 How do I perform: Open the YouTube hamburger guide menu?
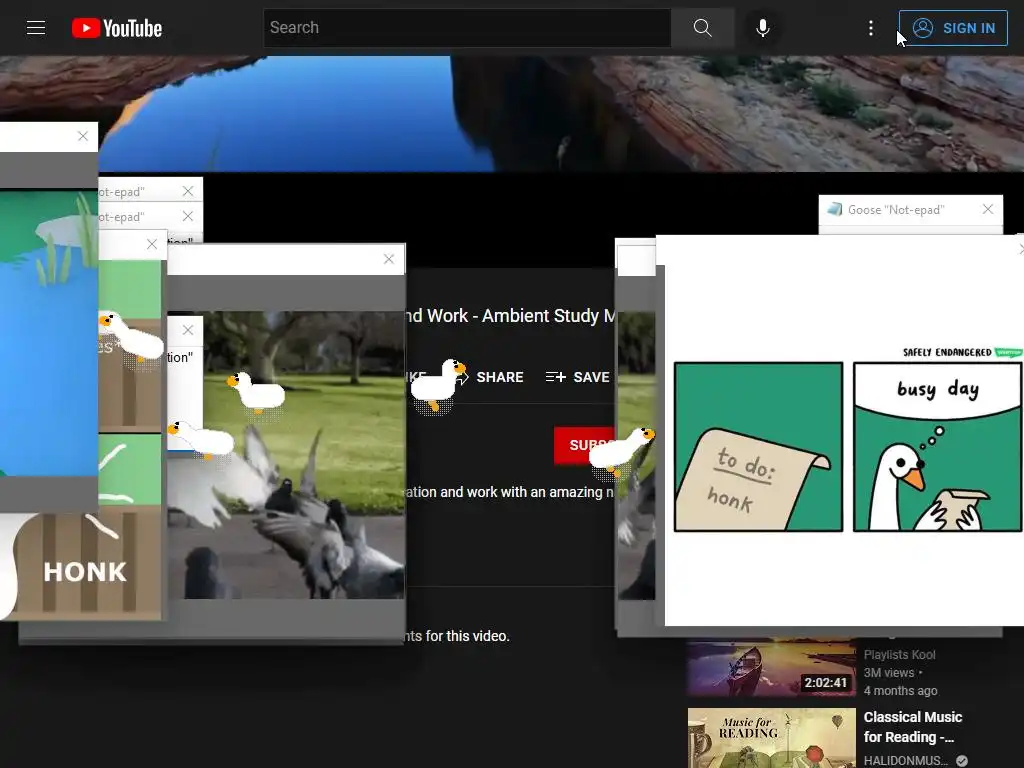click(x=36, y=28)
